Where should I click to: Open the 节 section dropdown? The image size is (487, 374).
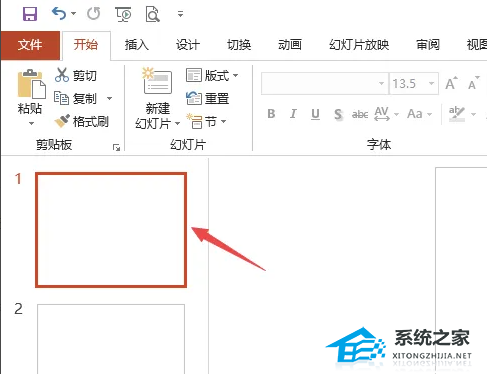point(206,121)
